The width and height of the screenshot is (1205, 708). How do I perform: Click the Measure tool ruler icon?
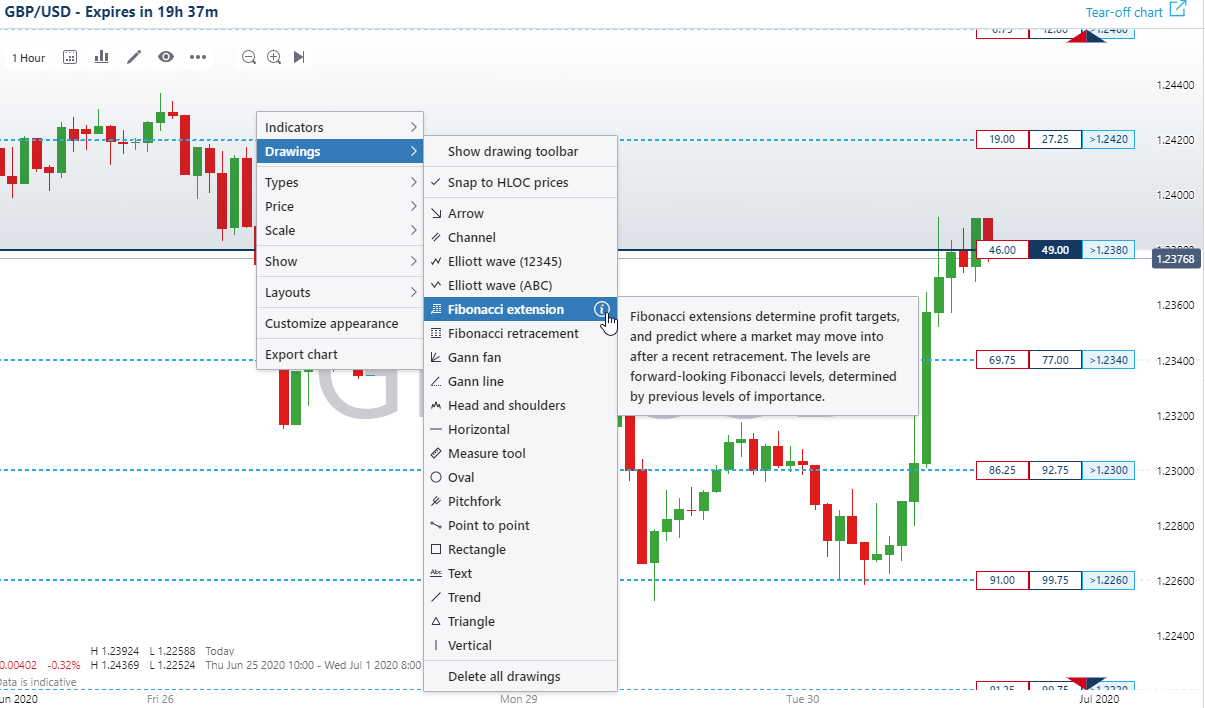pos(435,453)
